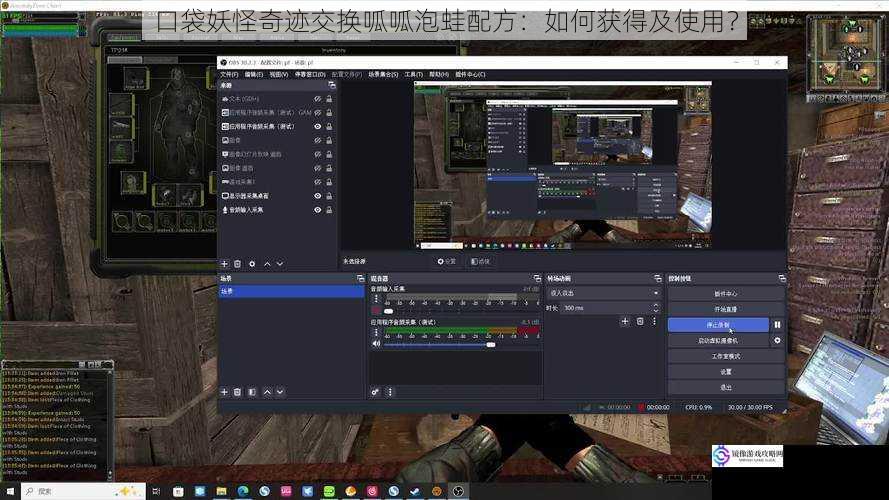The height and width of the screenshot is (500, 889).
Task: Remove the selected source with the Sources trash icon
Action: 238,264
